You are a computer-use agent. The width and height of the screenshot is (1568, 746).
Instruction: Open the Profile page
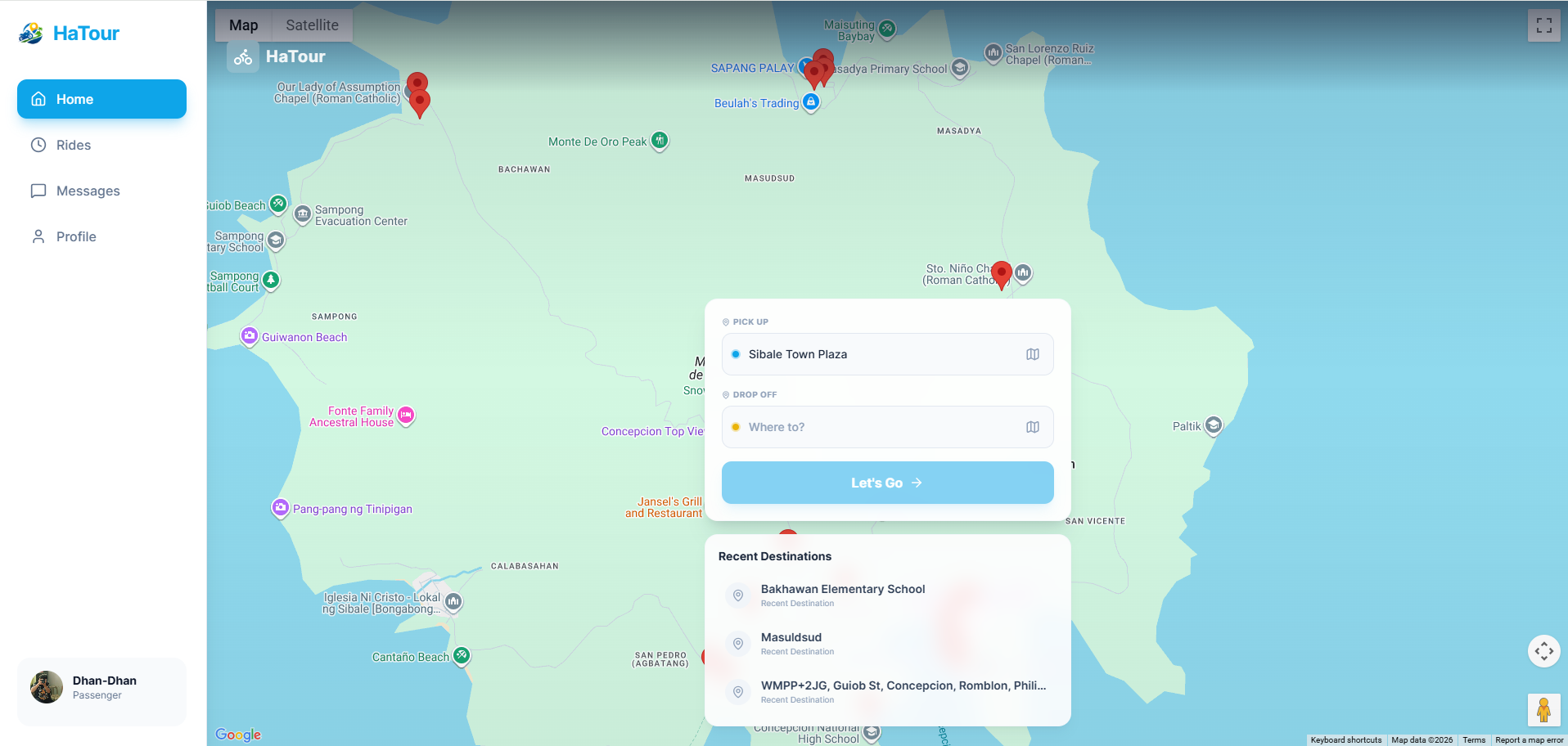tap(101, 236)
